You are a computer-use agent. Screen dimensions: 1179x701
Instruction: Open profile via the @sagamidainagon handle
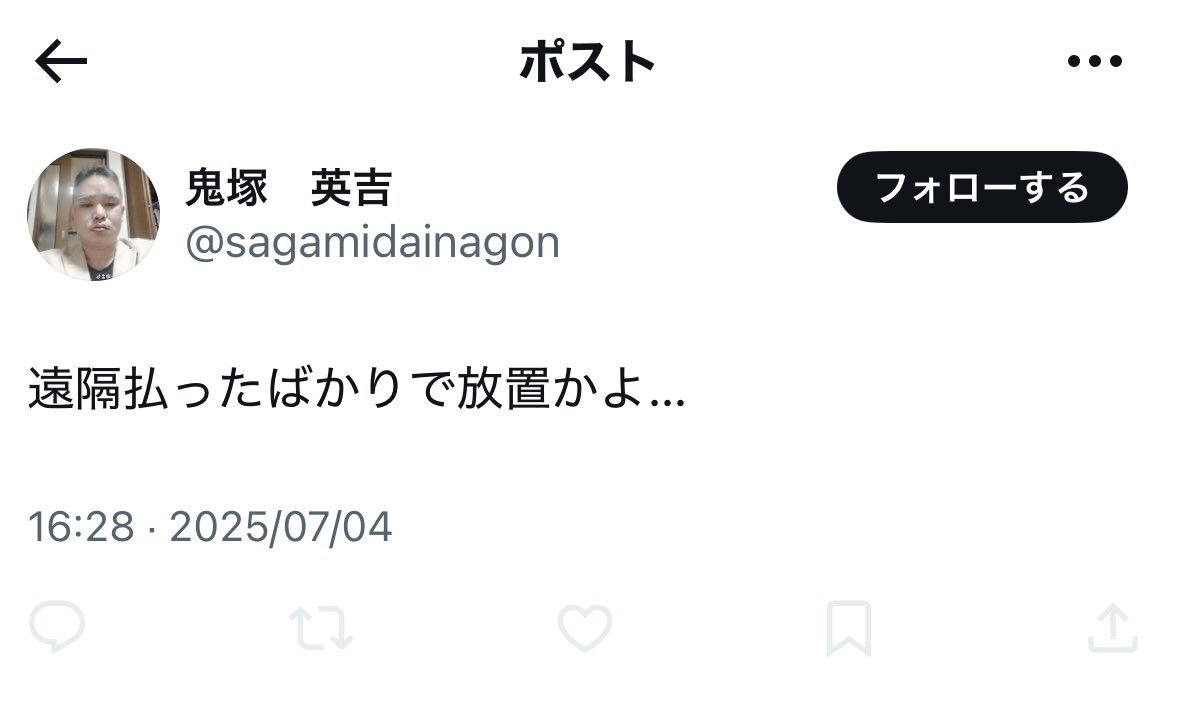(x=372, y=243)
